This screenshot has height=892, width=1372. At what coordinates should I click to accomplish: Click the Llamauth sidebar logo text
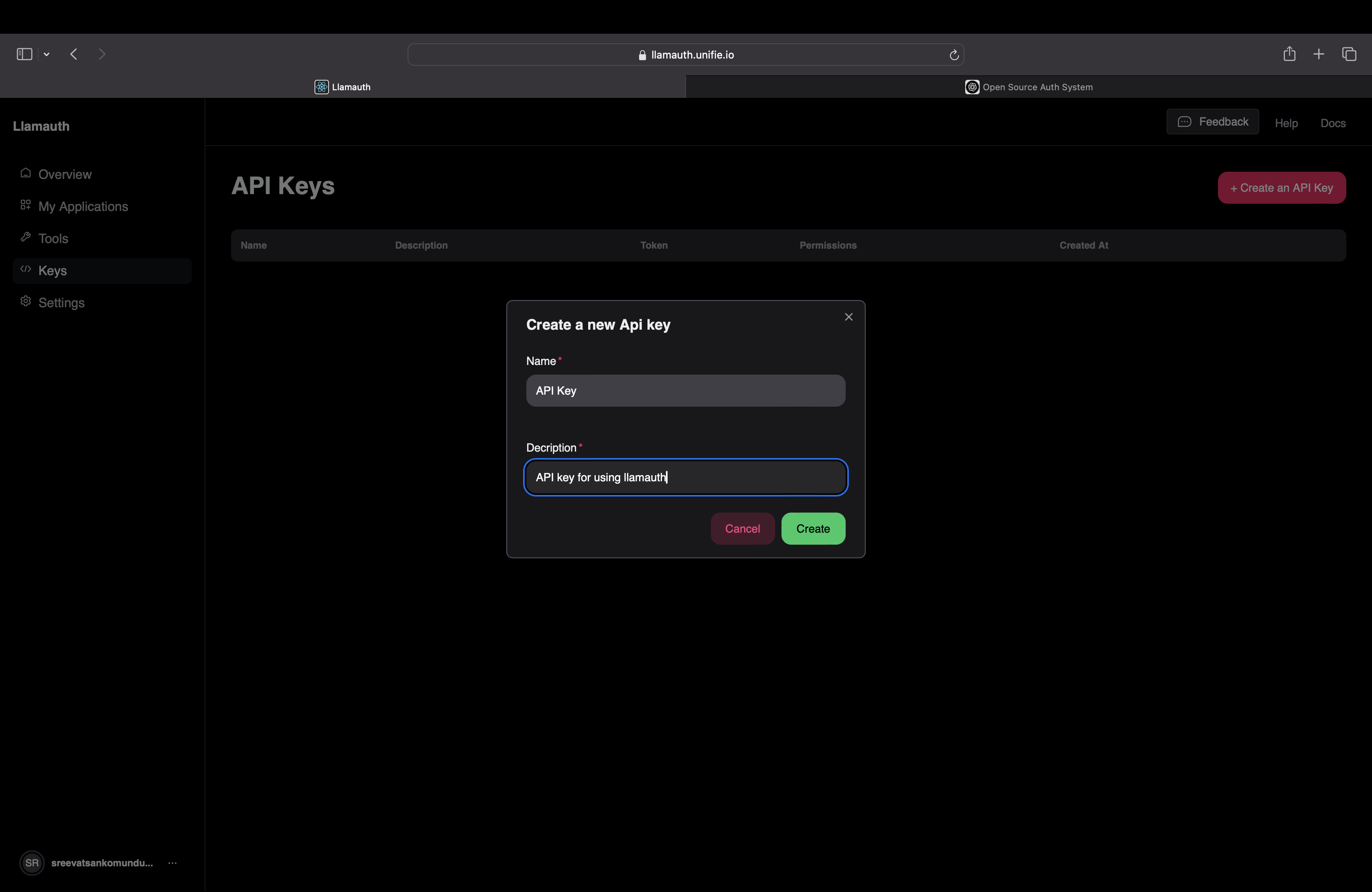tap(41, 126)
